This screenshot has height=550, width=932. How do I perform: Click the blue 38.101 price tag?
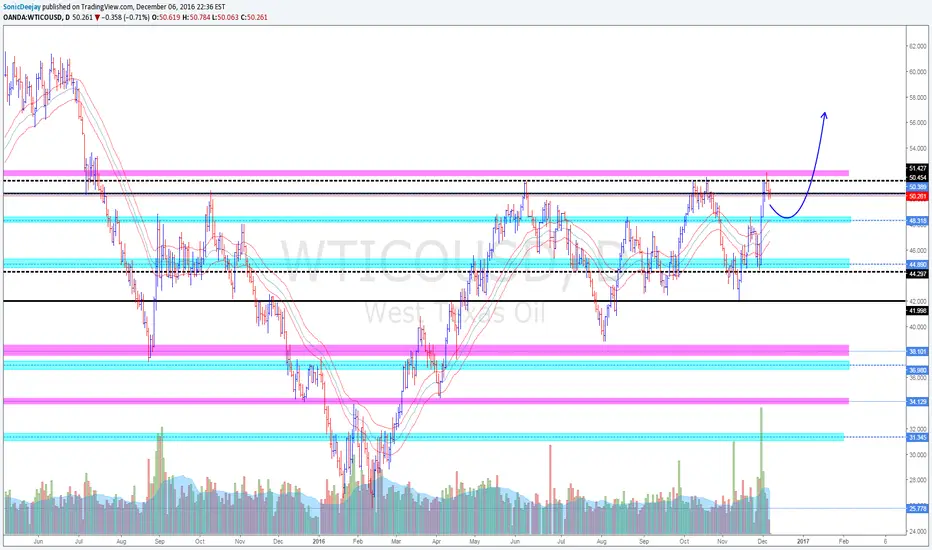tap(918, 351)
